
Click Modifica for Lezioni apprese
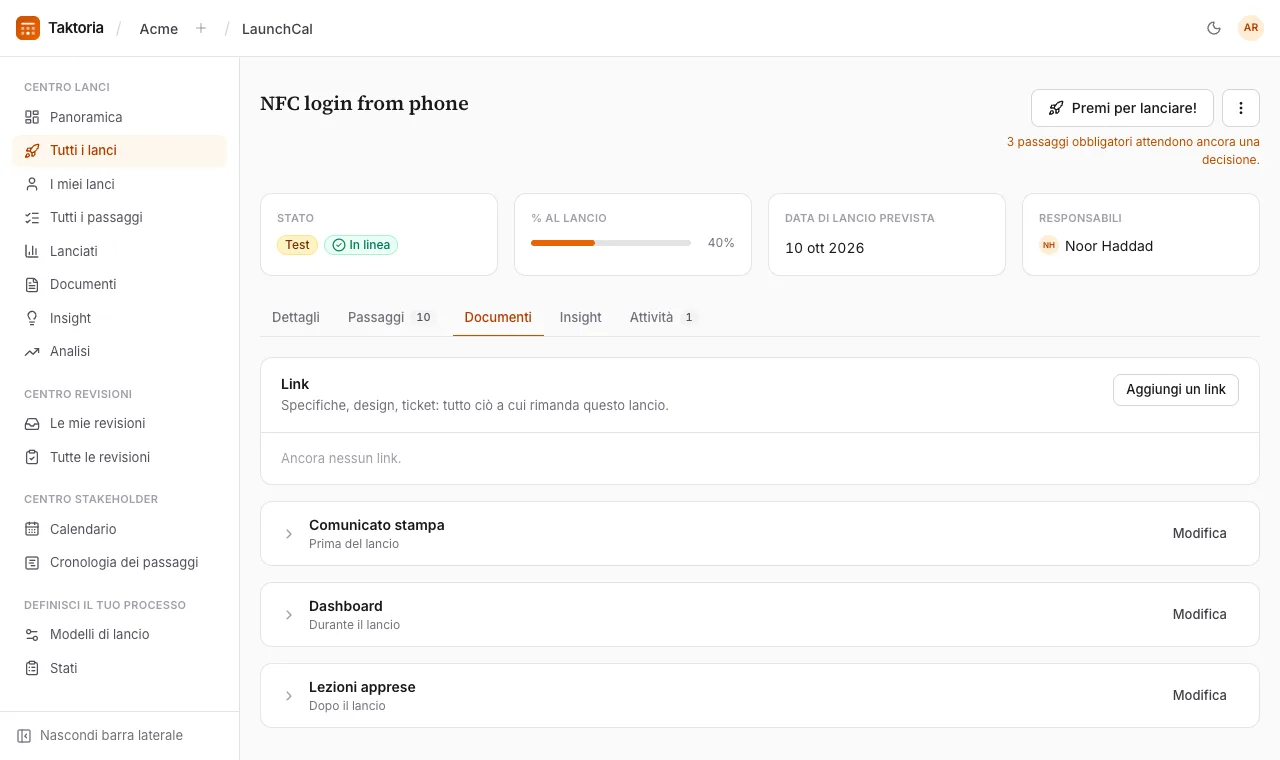coord(1200,696)
